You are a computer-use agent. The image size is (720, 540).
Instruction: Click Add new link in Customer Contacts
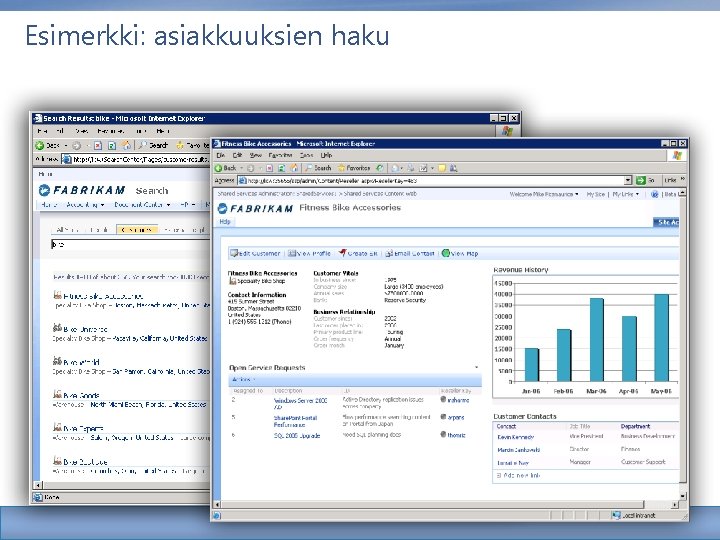(x=518, y=475)
